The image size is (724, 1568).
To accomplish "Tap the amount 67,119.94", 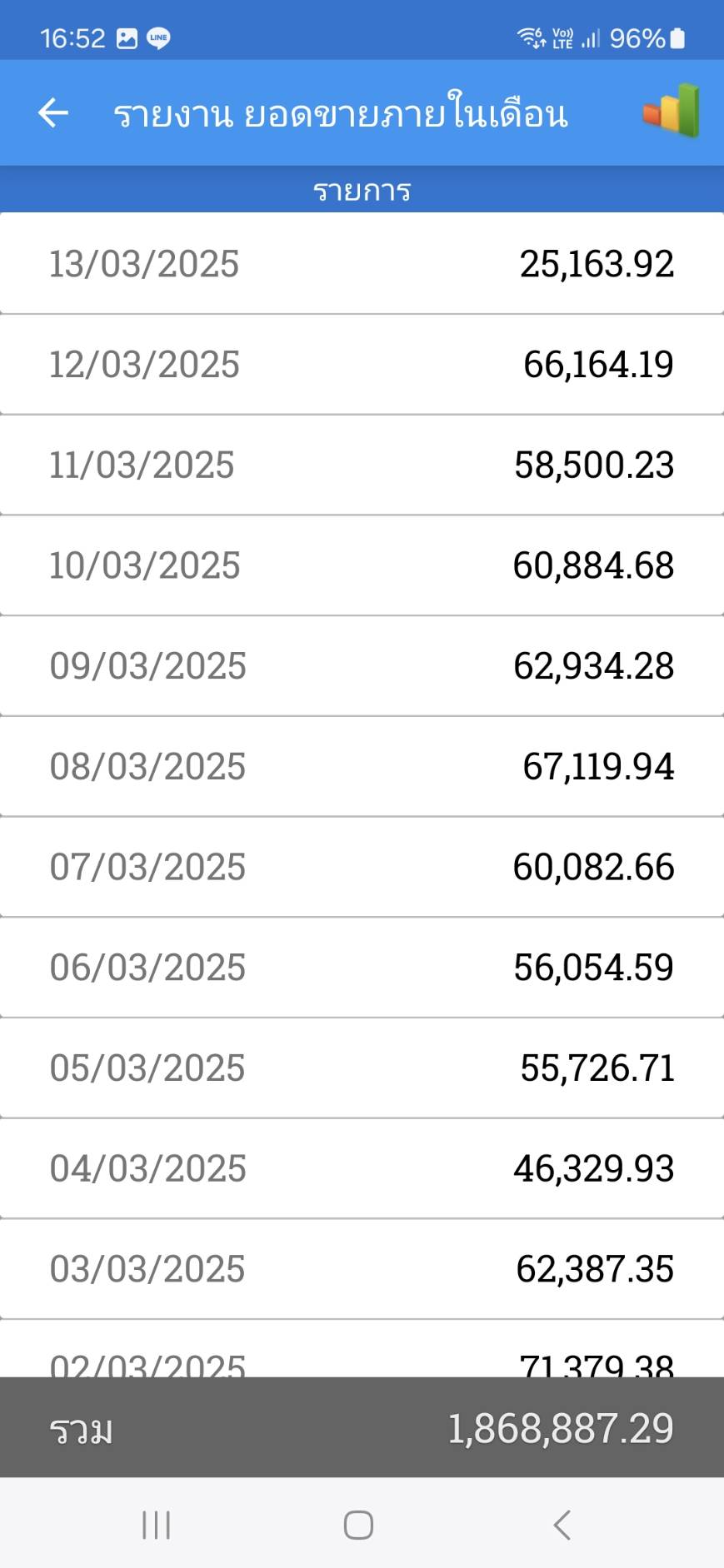I will click(x=598, y=767).
